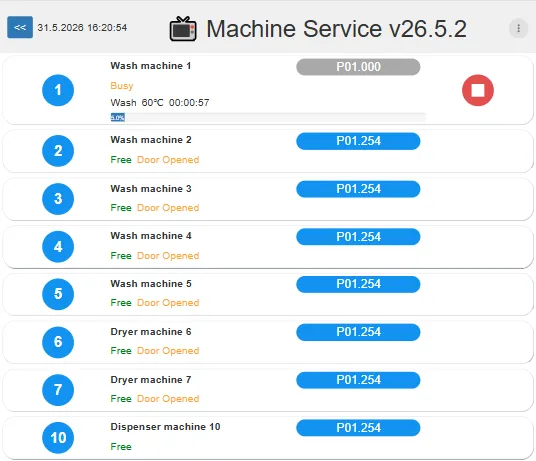Click the 'Dispenser machine 10' title
The height and width of the screenshot is (461, 536).
(x=165, y=427)
